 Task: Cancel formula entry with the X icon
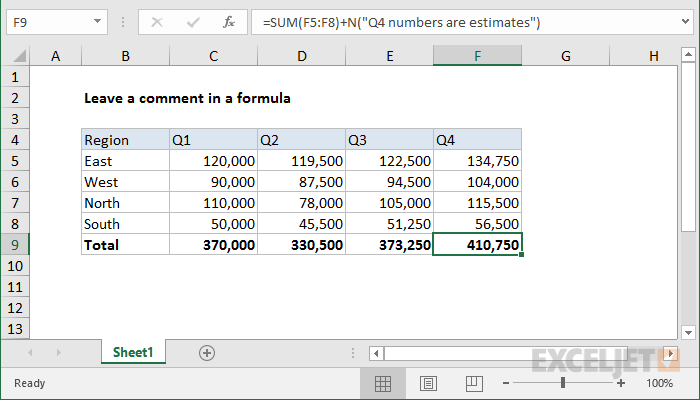157,22
